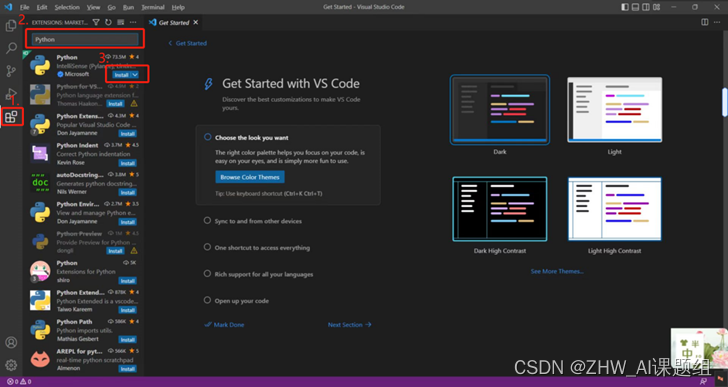Click warning icon on Python Preview extension
This screenshot has width=728, height=387.
134,251
